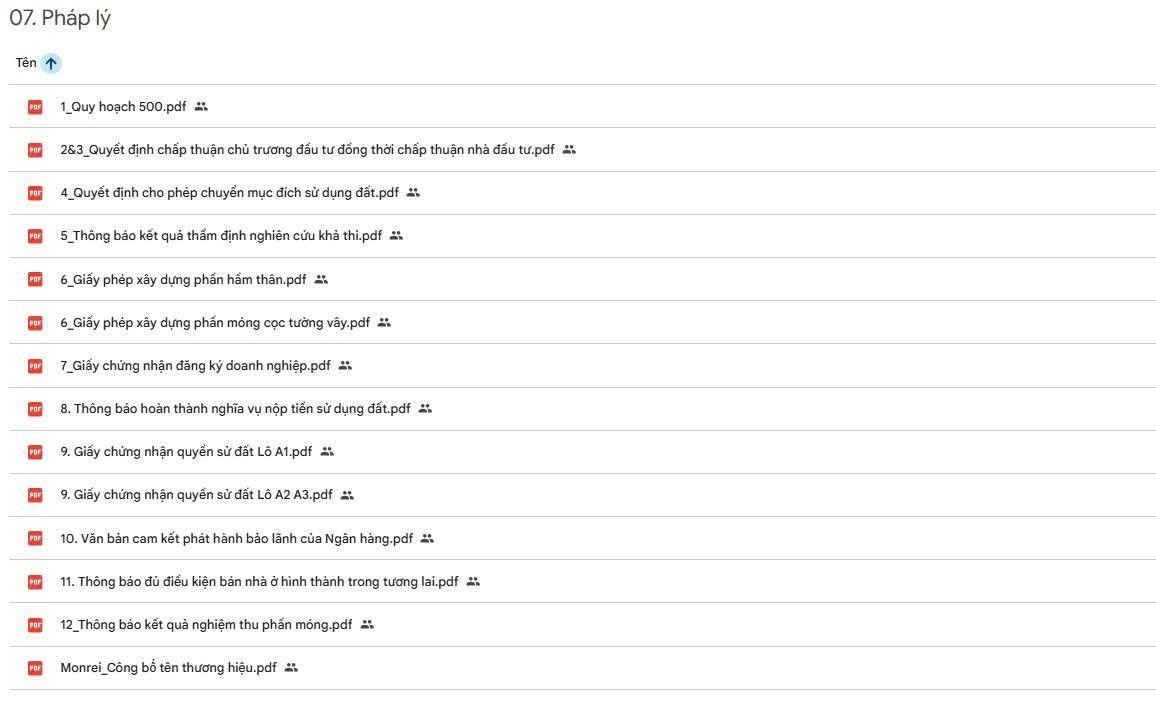The width and height of the screenshot is (1156, 708).
Task: Select the Monrei_Công bố tên thương hiệu.pdf row
Action: pyautogui.click(x=582, y=668)
